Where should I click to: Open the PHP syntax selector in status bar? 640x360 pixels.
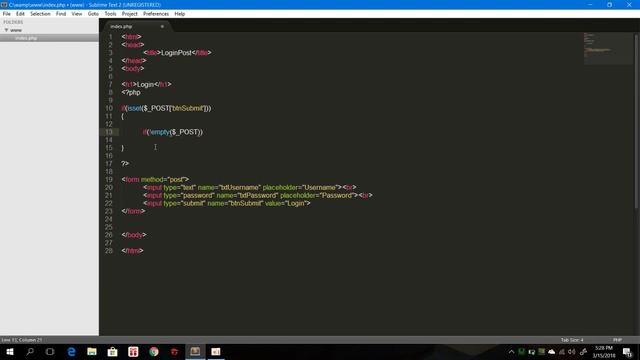point(617,340)
